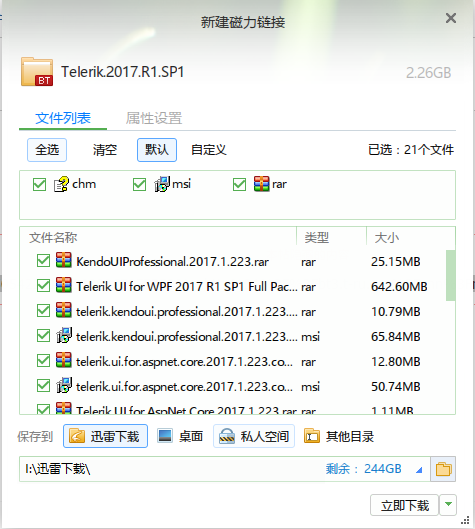Uncheck the msi file type checkbox
The height and width of the screenshot is (529, 475).
click(139, 185)
